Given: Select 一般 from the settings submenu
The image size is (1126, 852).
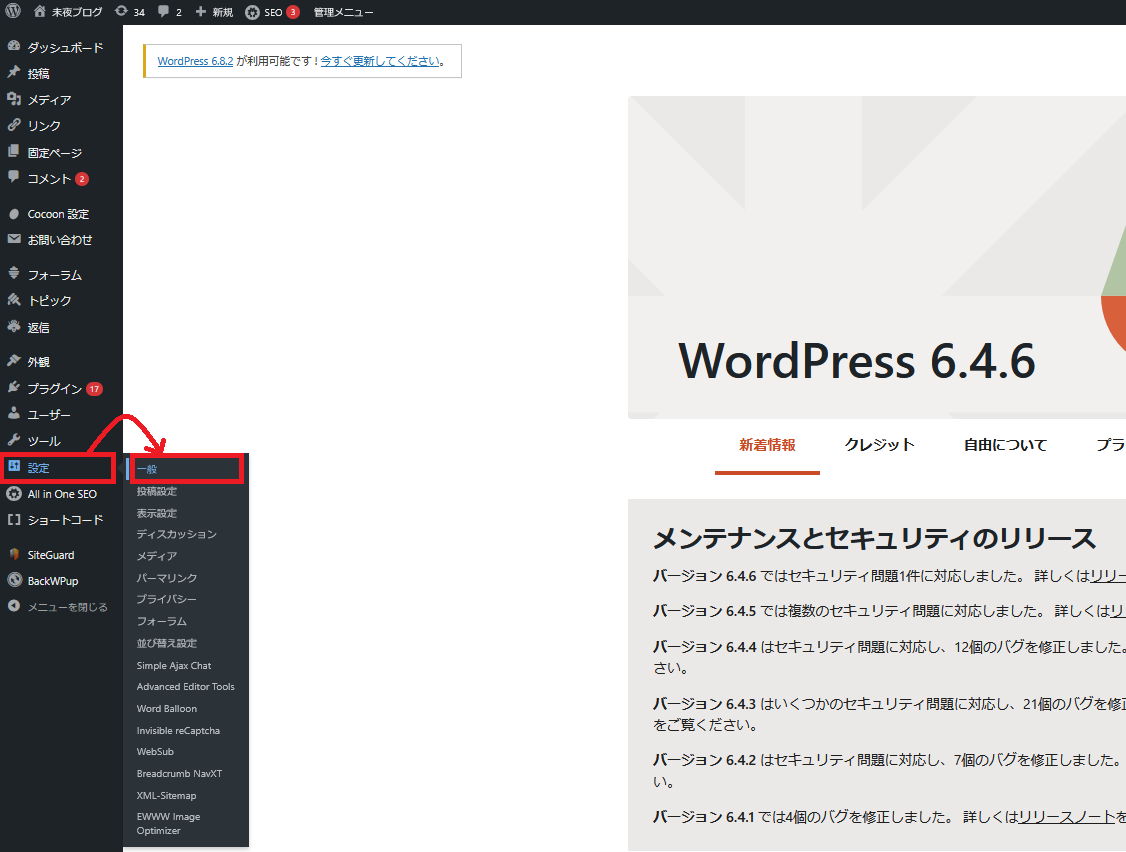Looking at the screenshot, I should tap(147, 469).
